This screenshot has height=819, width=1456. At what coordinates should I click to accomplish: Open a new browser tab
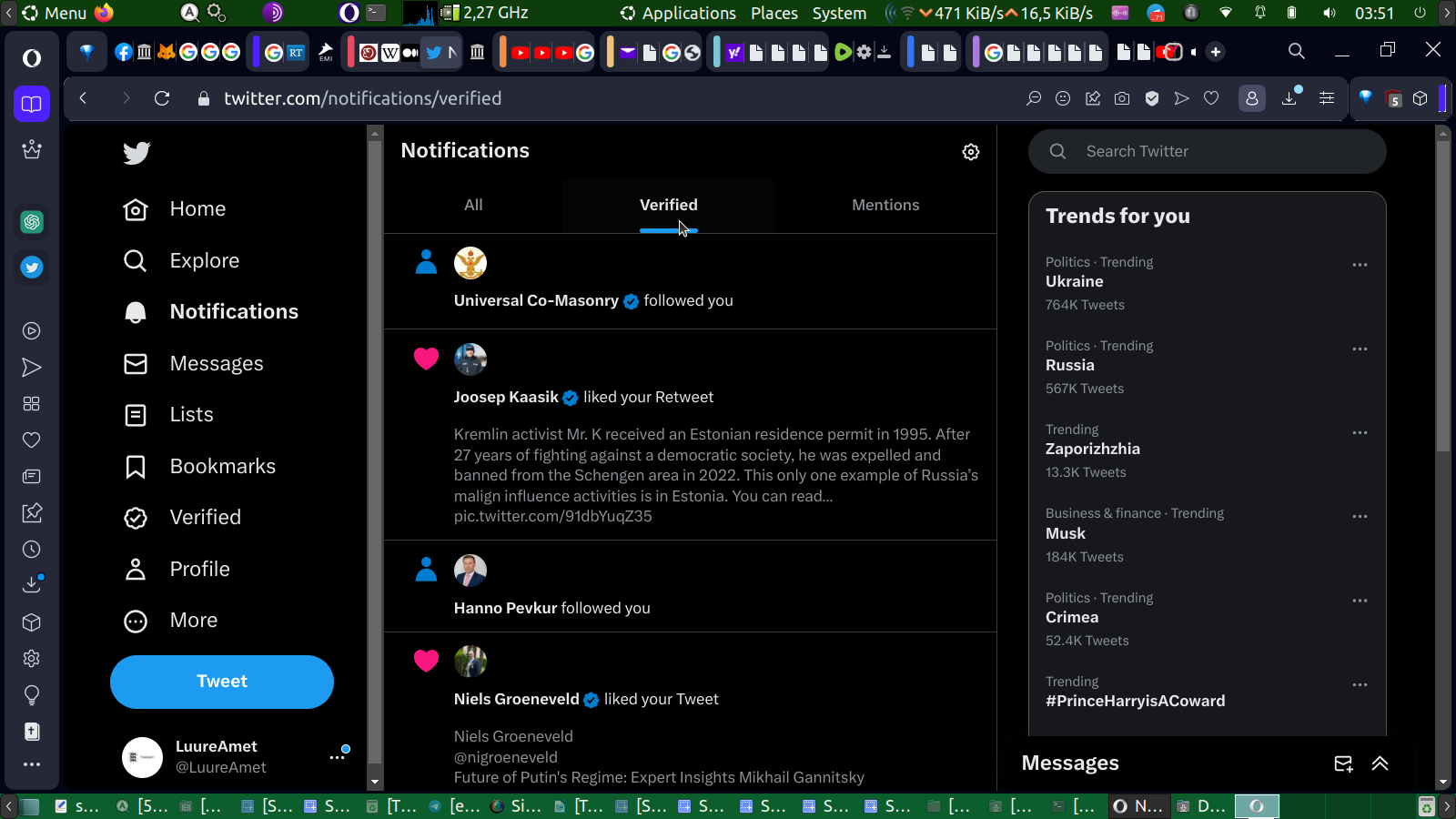(x=1216, y=52)
